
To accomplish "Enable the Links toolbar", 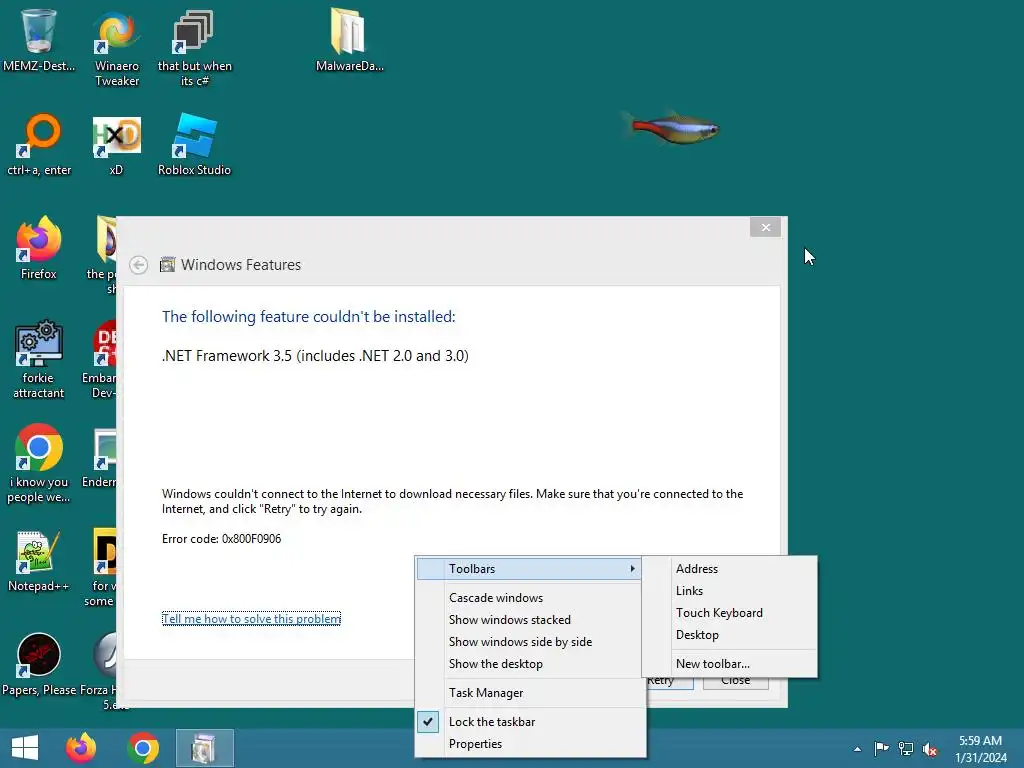I will pyautogui.click(x=729, y=591).
